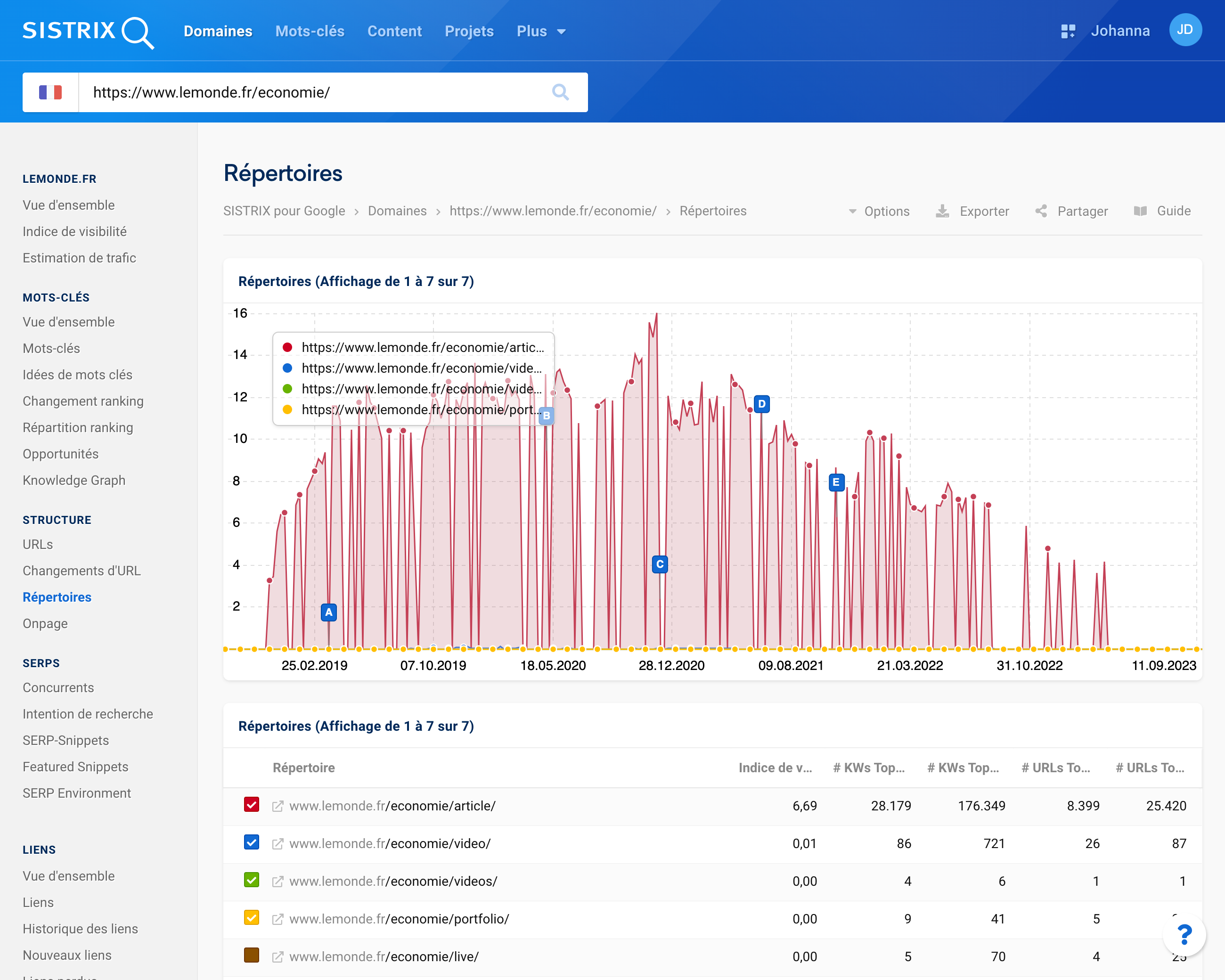Open Onpage sidebar item
The image size is (1225, 980).
pos(45,623)
